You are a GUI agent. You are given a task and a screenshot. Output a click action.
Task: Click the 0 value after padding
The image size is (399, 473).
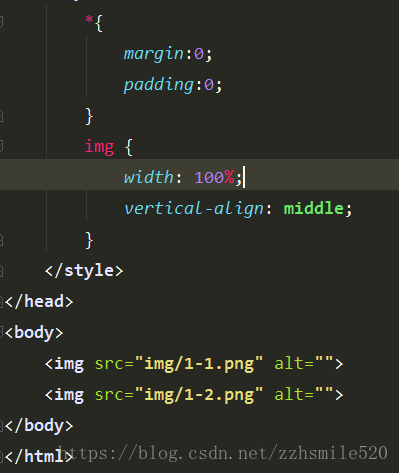[209, 85]
